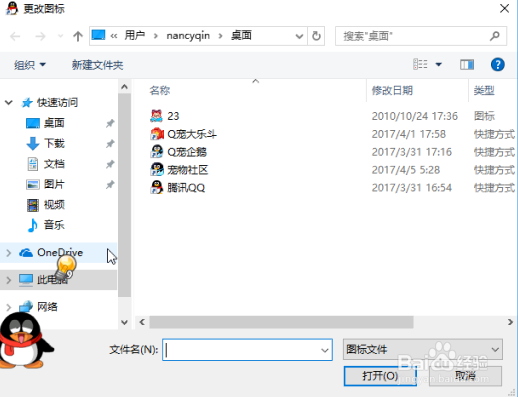Change view layout icon
This screenshot has width=518, height=397.
click(420, 64)
